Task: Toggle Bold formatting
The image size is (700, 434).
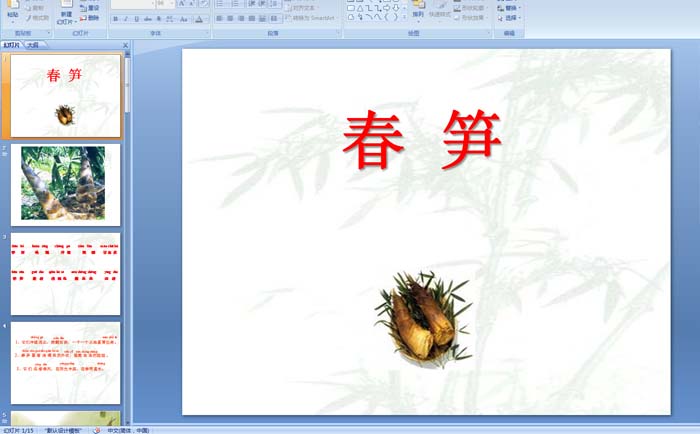Action: (x=116, y=19)
